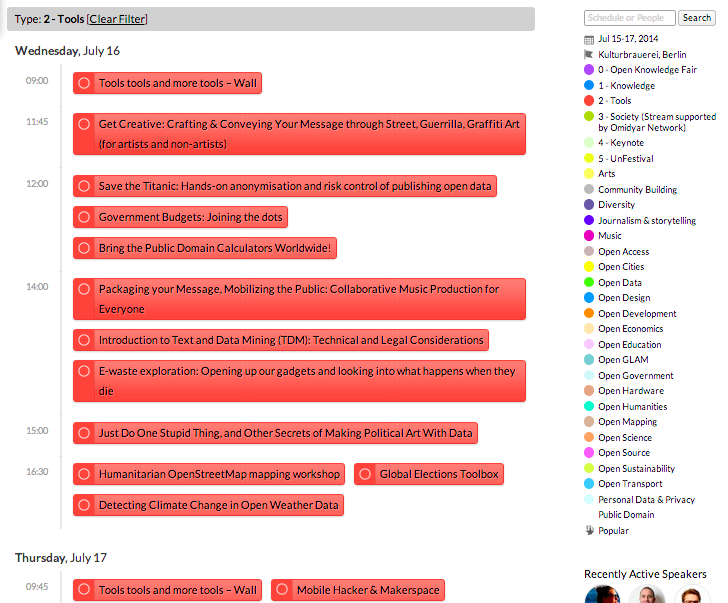
Task: Select Arts category
Action: 606,174
